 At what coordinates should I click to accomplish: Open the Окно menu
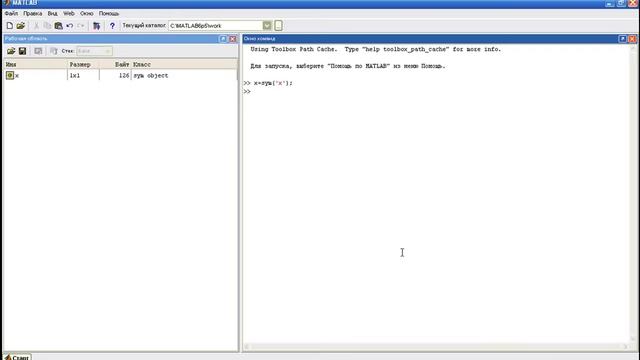(x=87, y=13)
